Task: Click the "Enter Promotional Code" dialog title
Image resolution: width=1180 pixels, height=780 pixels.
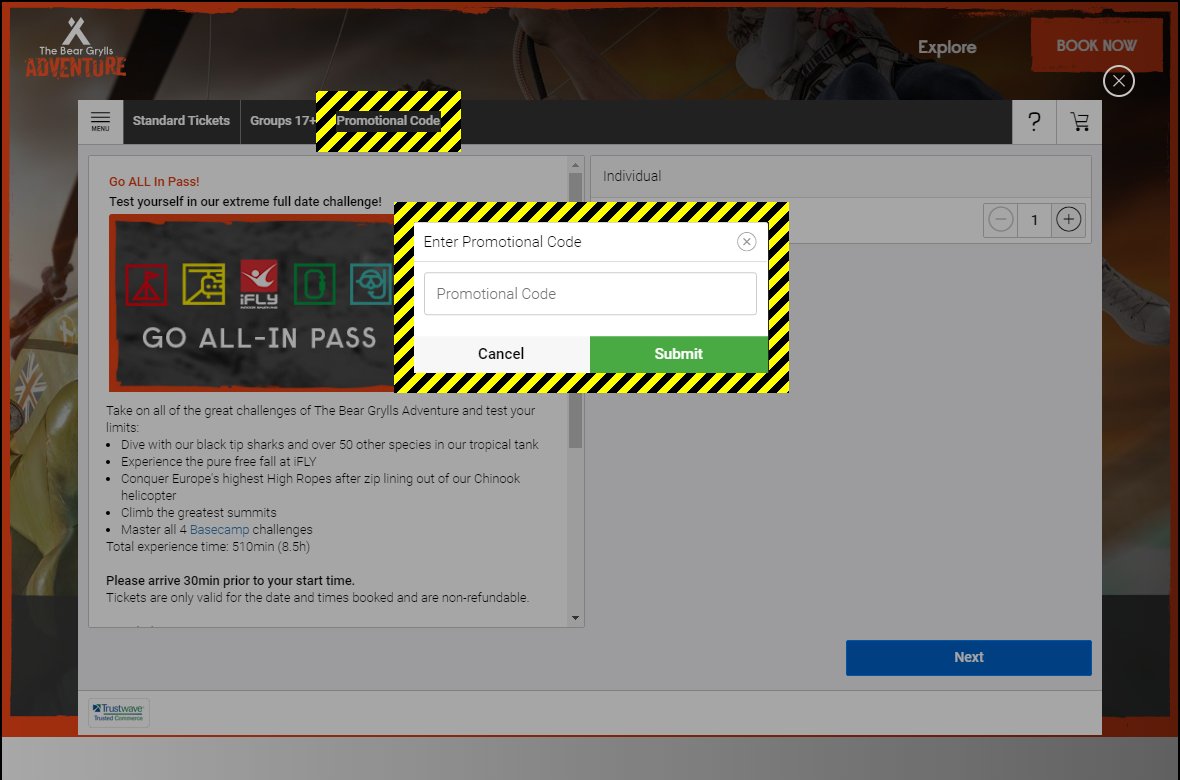Action: (x=503, y=242)
